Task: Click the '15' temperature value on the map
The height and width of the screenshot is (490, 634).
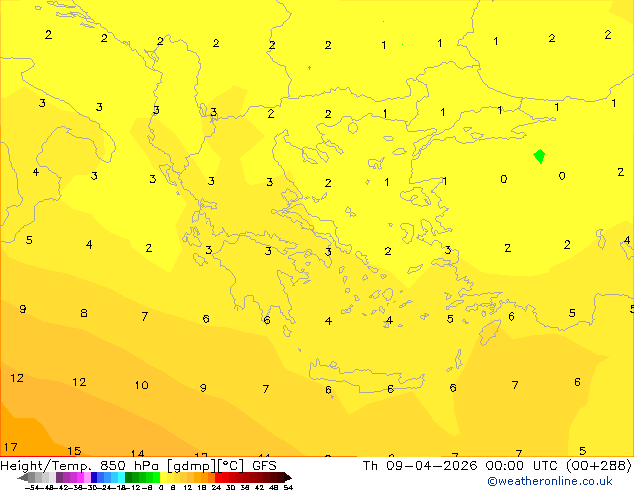Action: tap(74, 451)
